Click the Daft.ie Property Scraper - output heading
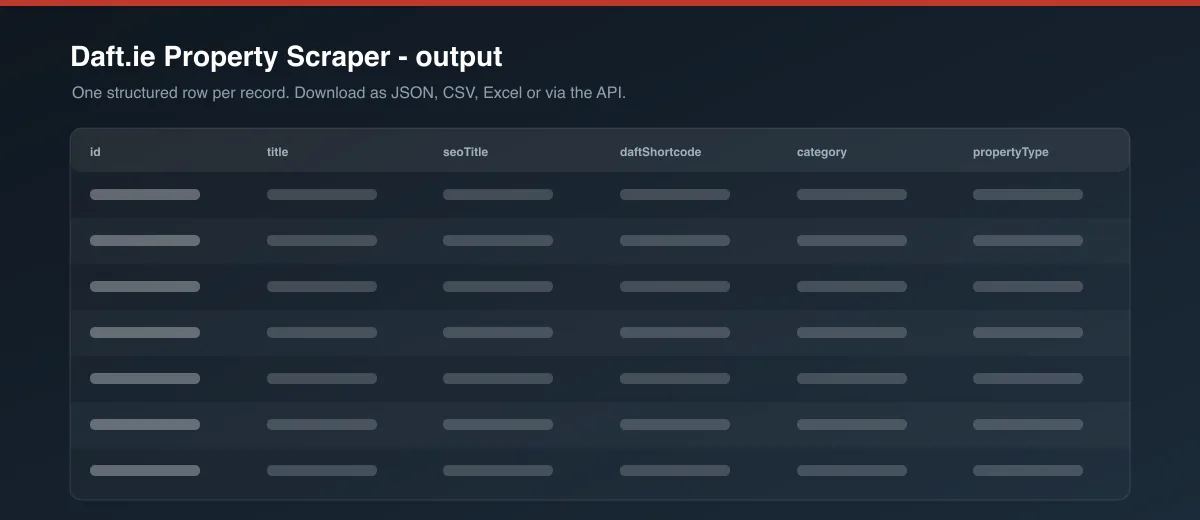Viewport: 1200px width, 520px height. click(286, 56)
